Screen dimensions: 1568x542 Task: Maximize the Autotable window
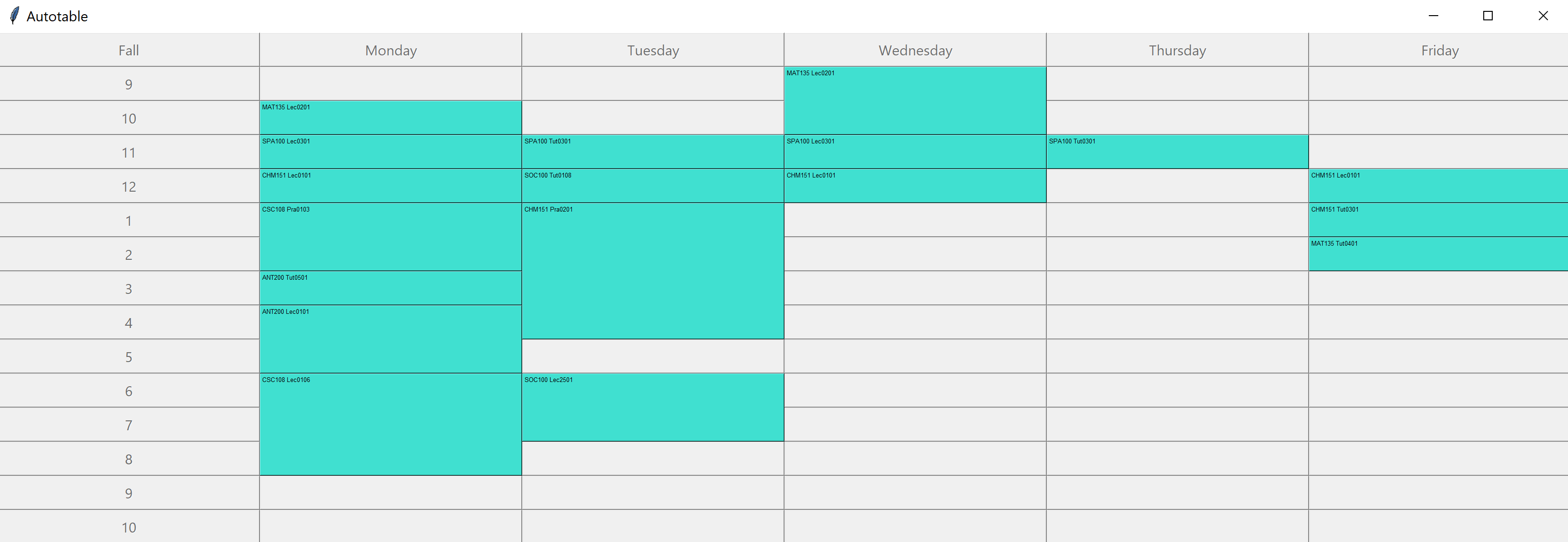click(x=1488, y=16)
